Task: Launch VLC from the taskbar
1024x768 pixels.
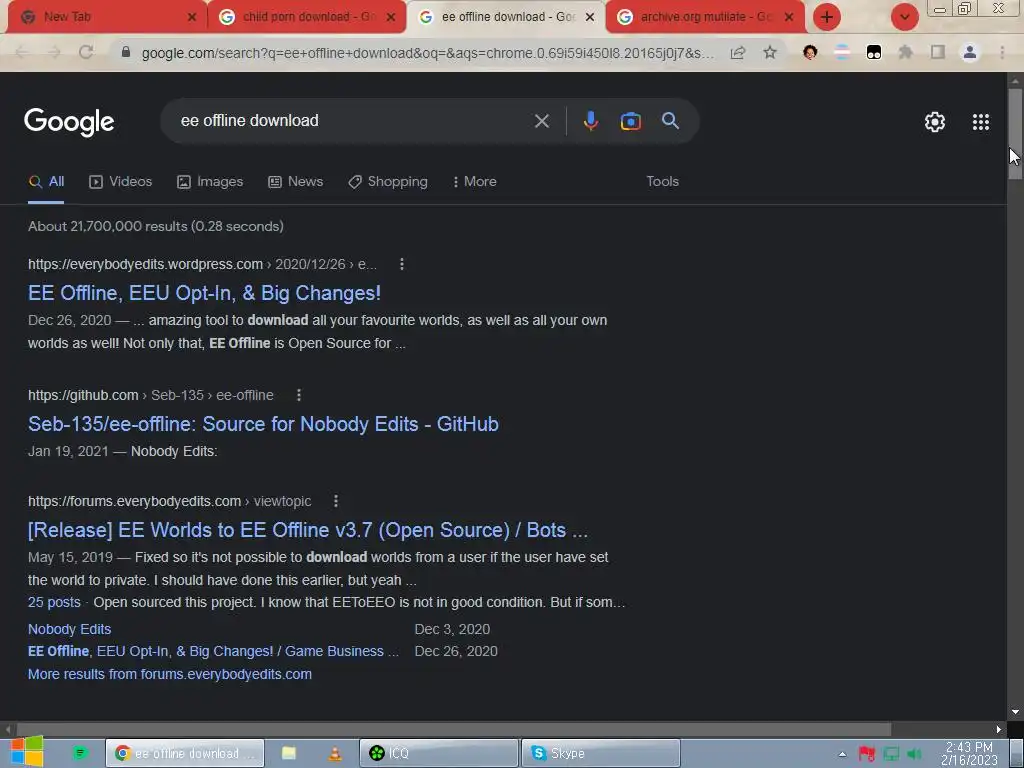Action: click(334, 753)
